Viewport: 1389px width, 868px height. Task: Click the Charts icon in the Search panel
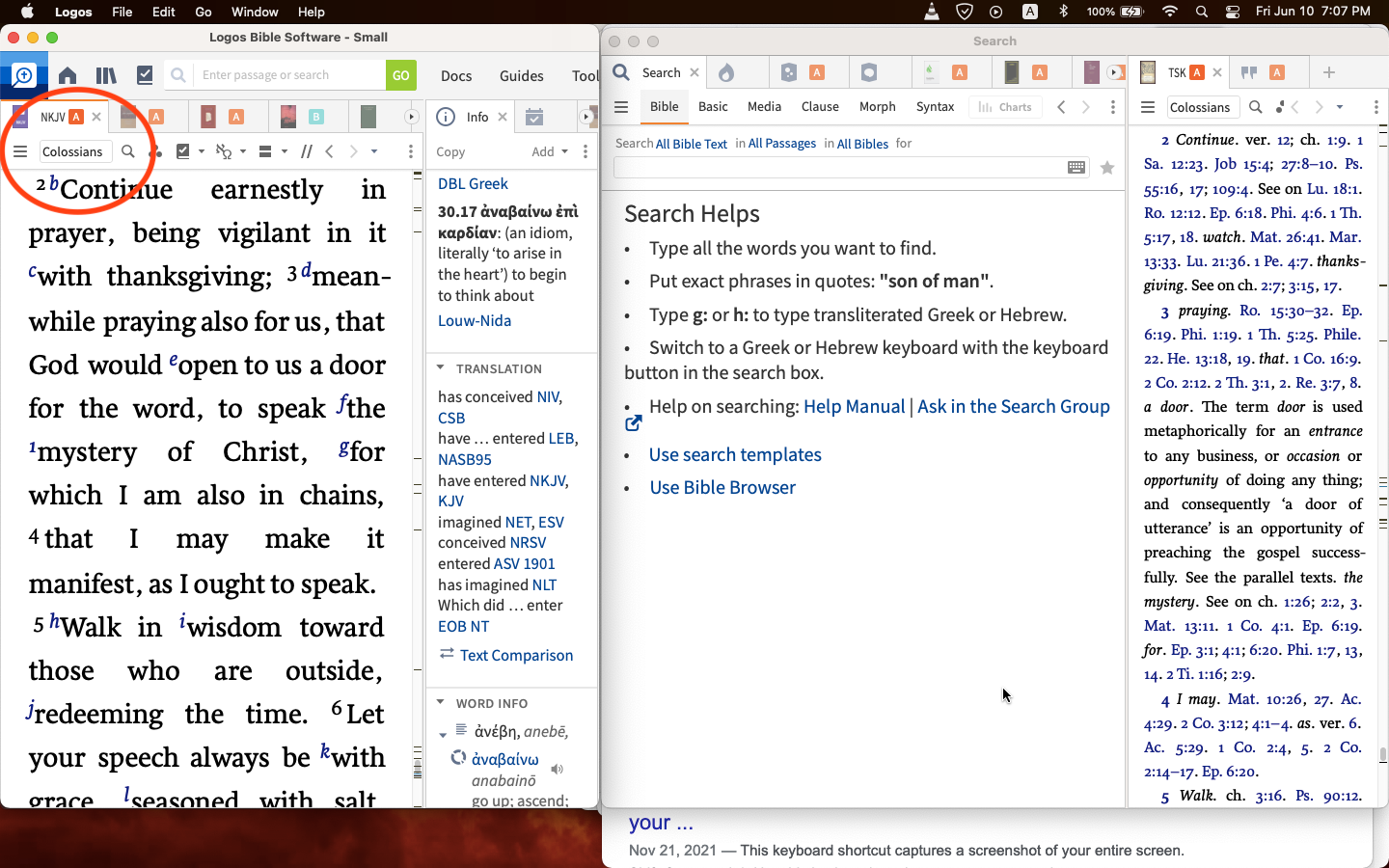pos(1005,107)
